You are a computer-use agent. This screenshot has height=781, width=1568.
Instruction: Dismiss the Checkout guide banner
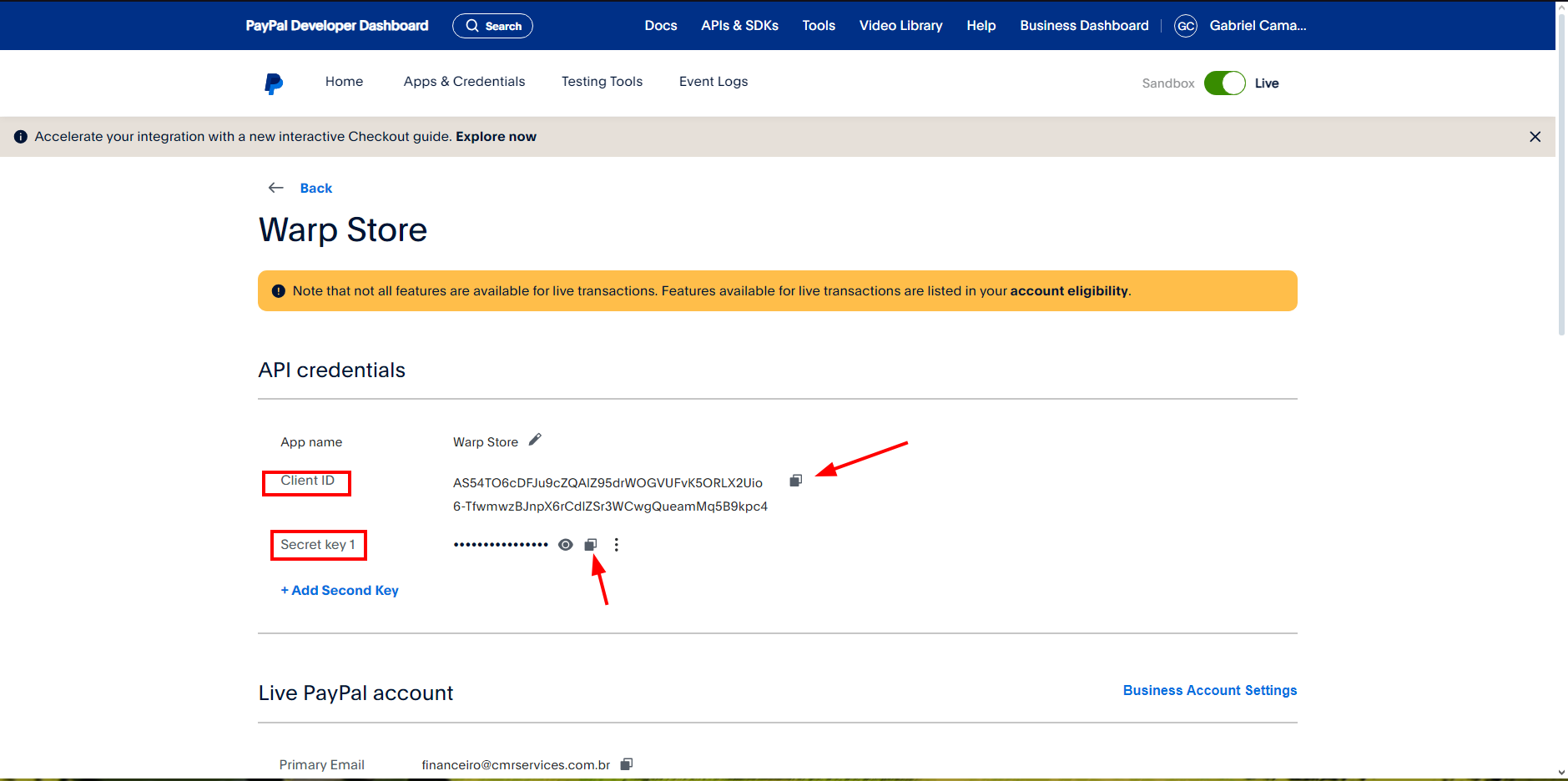point(1535,137)
